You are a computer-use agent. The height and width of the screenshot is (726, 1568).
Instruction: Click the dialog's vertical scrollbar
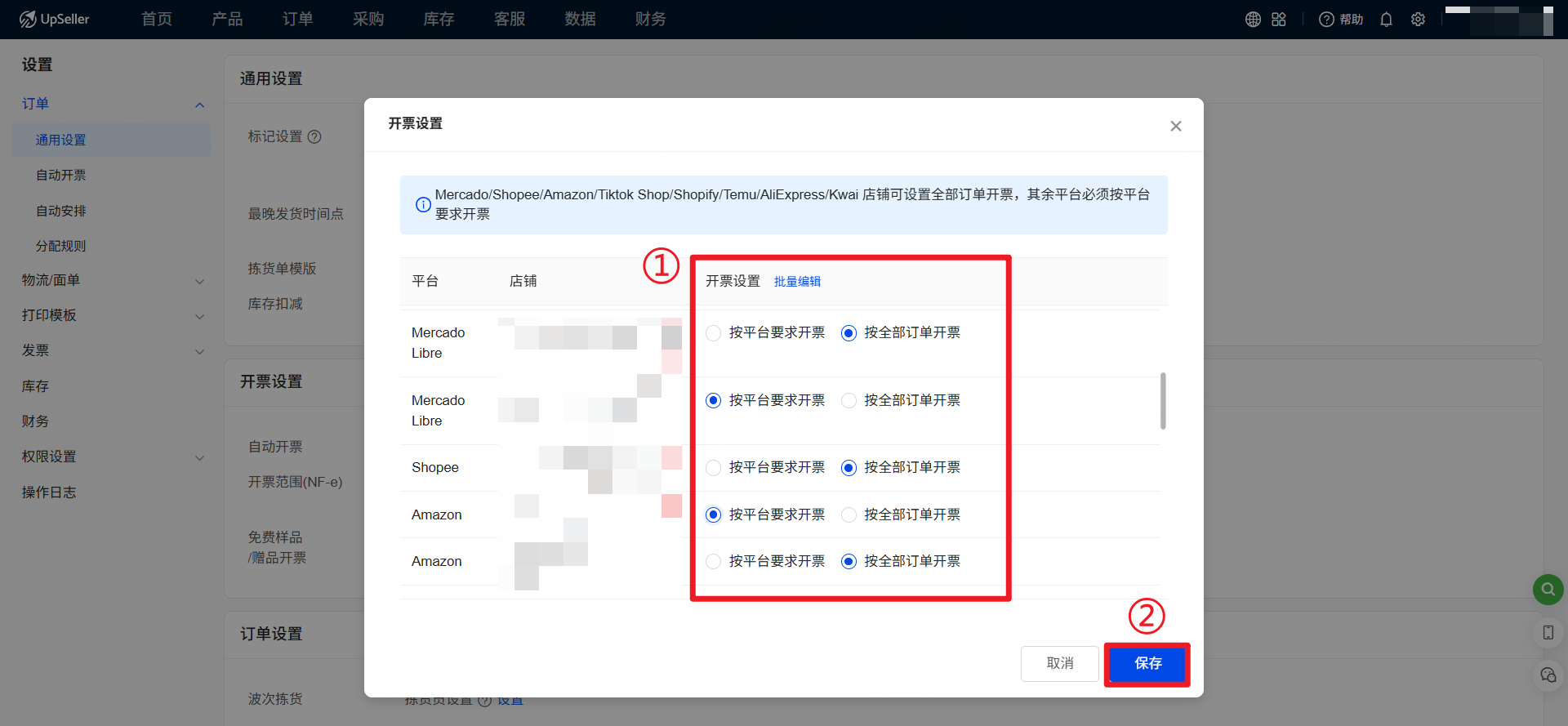pos(1163,401)
